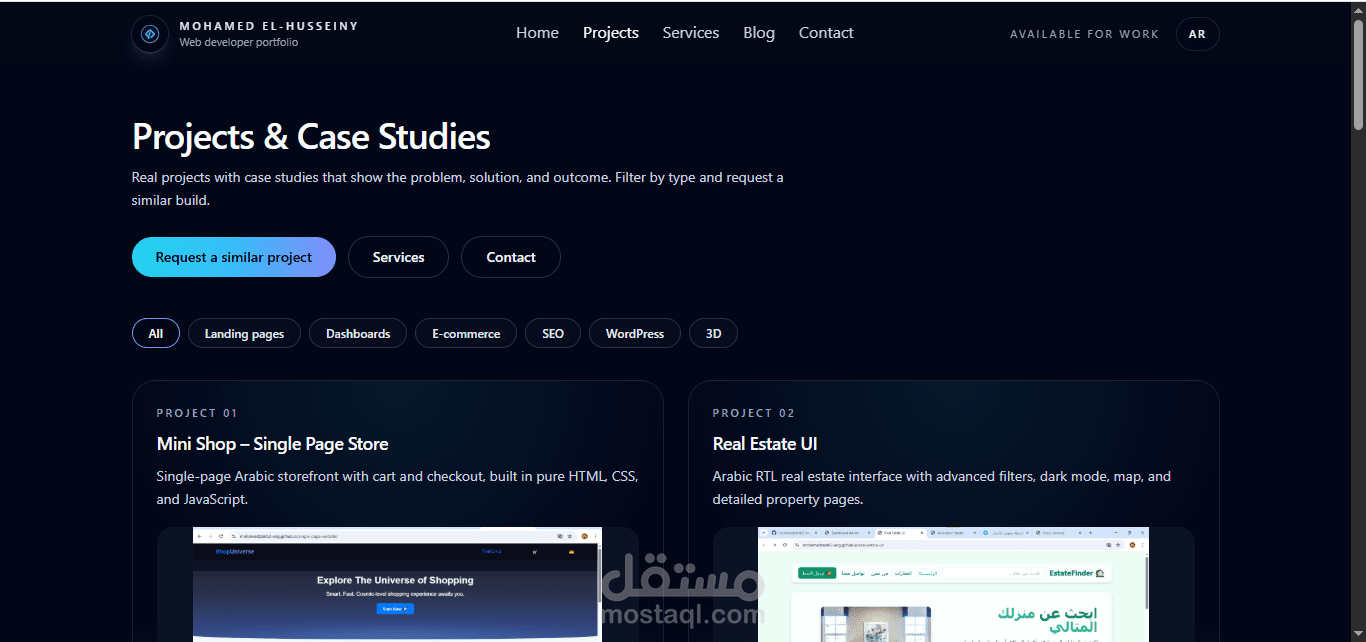Open the Real Estate UI project title
1366x642 pixels.
[x=765, y=444]
